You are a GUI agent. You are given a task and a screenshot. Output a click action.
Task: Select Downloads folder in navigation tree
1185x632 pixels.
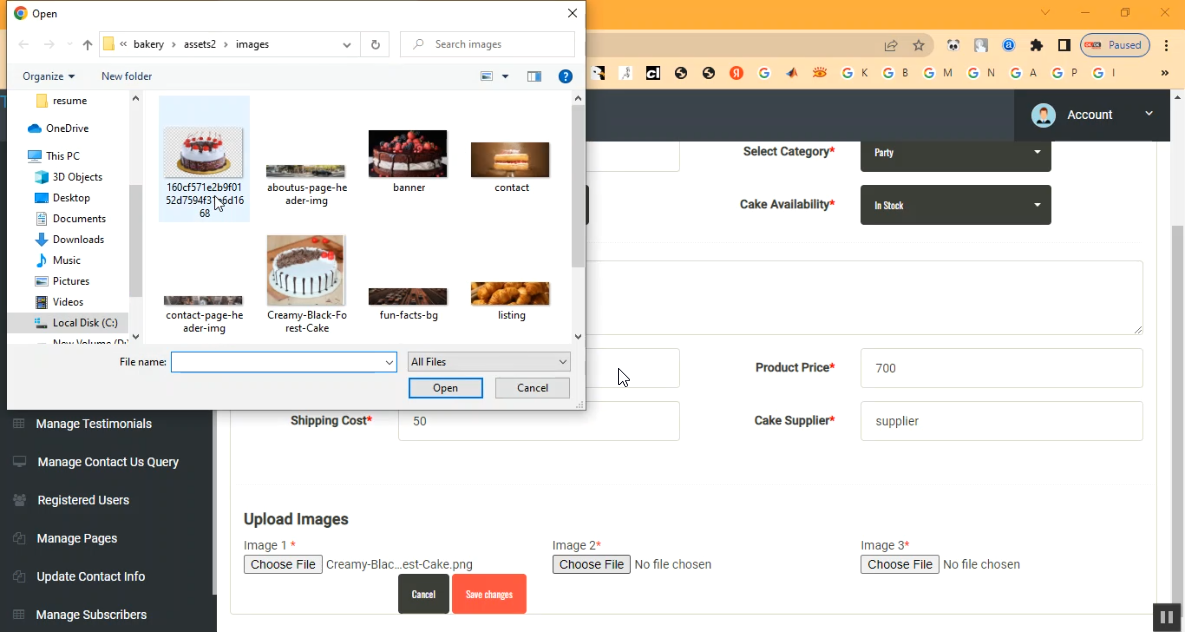[78, 240]
